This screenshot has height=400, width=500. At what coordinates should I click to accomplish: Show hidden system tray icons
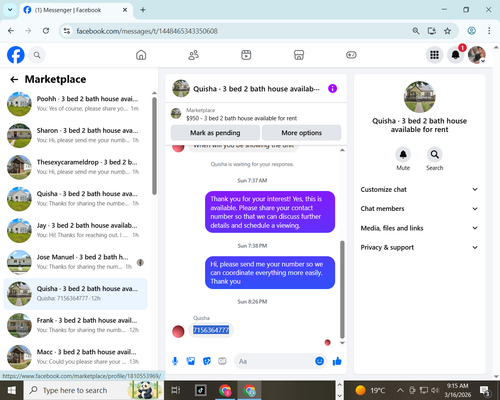click(x=400, y=390)
